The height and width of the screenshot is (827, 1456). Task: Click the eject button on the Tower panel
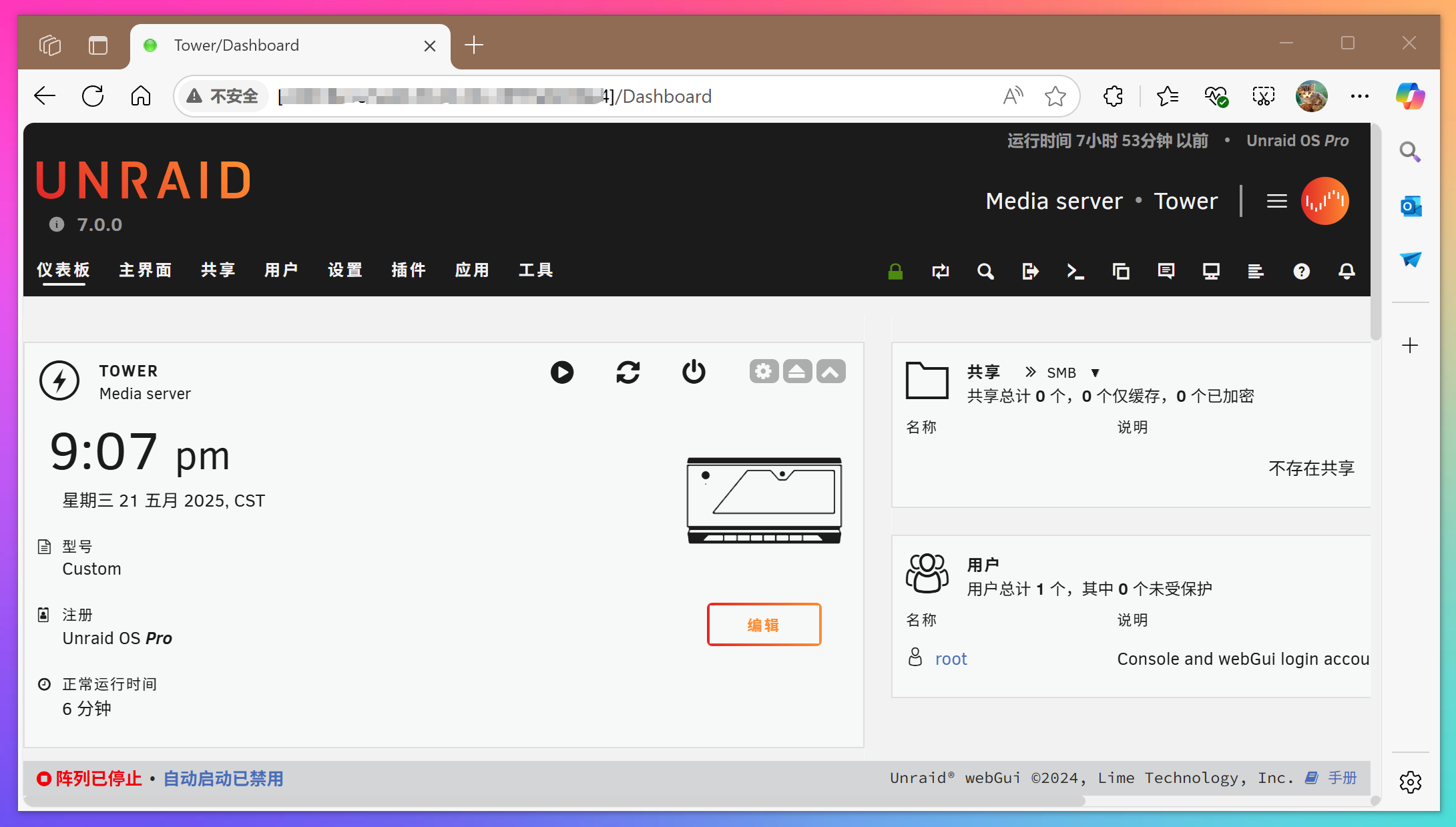[x=797, y=371]
